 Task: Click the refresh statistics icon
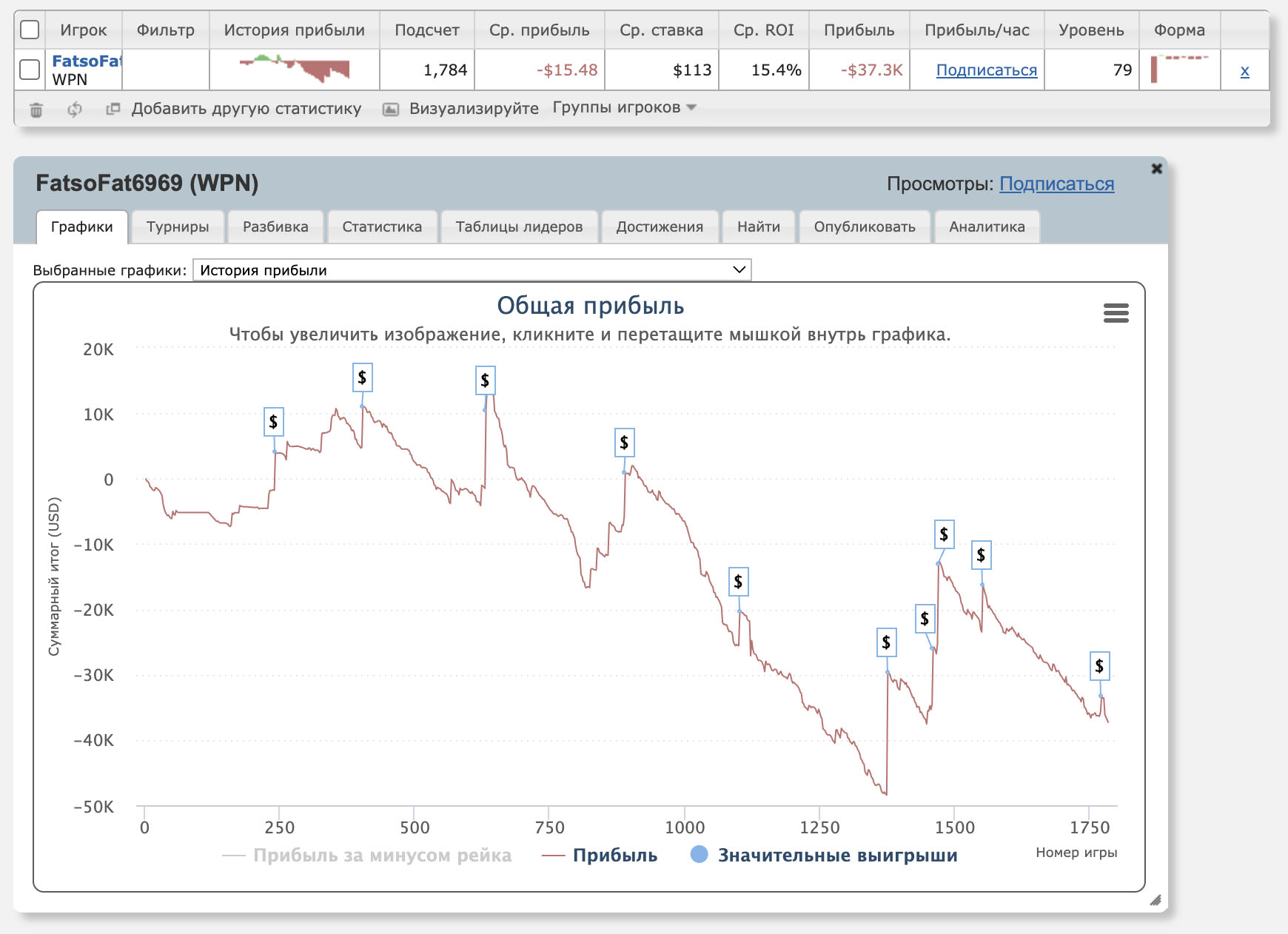point(74,110)
